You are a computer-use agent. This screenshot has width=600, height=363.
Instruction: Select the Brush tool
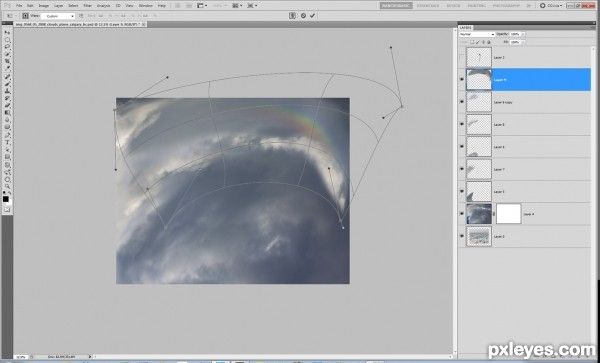point(7,84)
